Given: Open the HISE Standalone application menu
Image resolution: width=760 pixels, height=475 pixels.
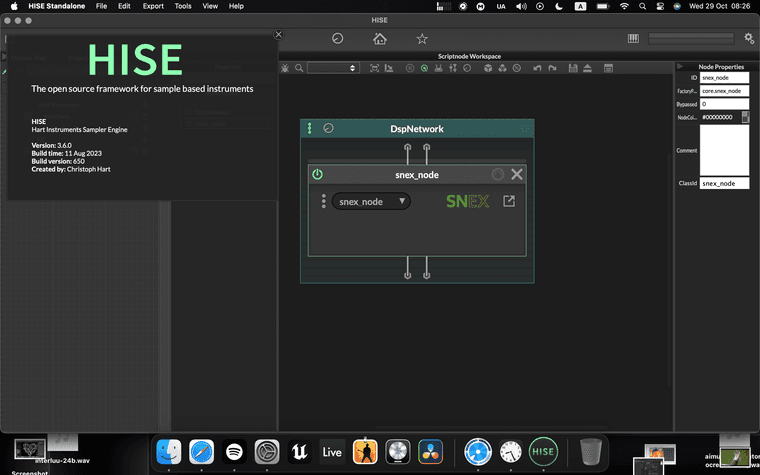Looking at the screenshot, I should pyautogui.click(x=56, y=6).
